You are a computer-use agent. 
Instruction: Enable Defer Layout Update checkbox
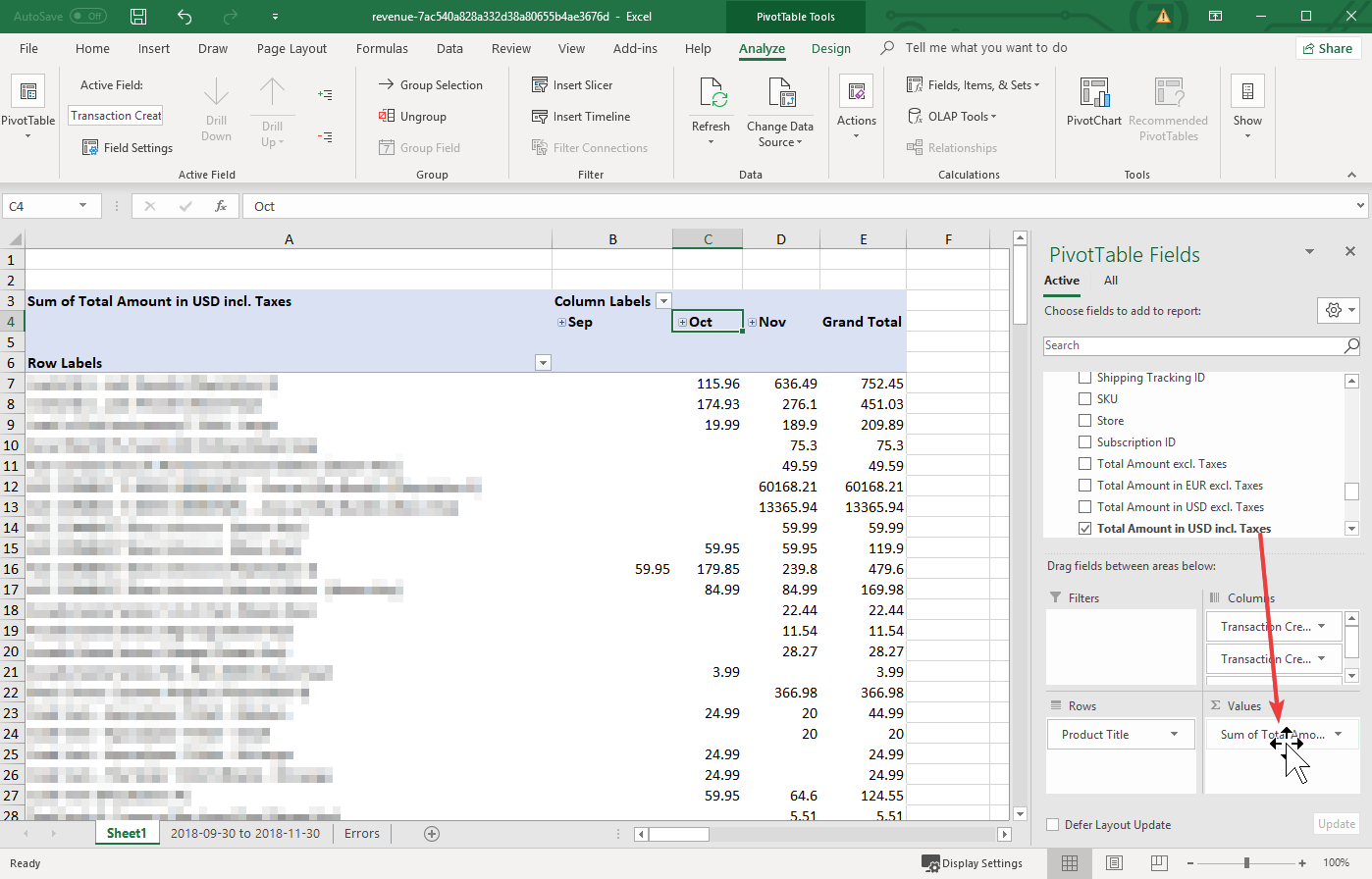pos(1053,825)
